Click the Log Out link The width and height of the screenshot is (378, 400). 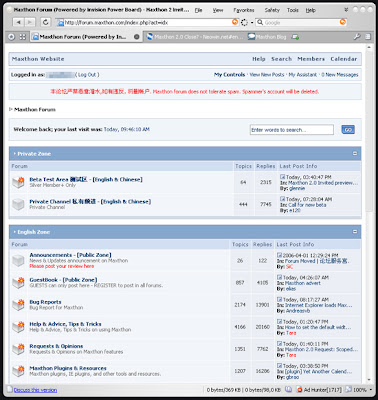pos(87,75)
